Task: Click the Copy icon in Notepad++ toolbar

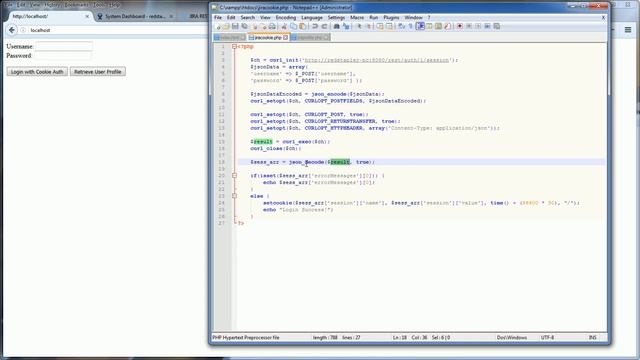Action: point(293,27)
